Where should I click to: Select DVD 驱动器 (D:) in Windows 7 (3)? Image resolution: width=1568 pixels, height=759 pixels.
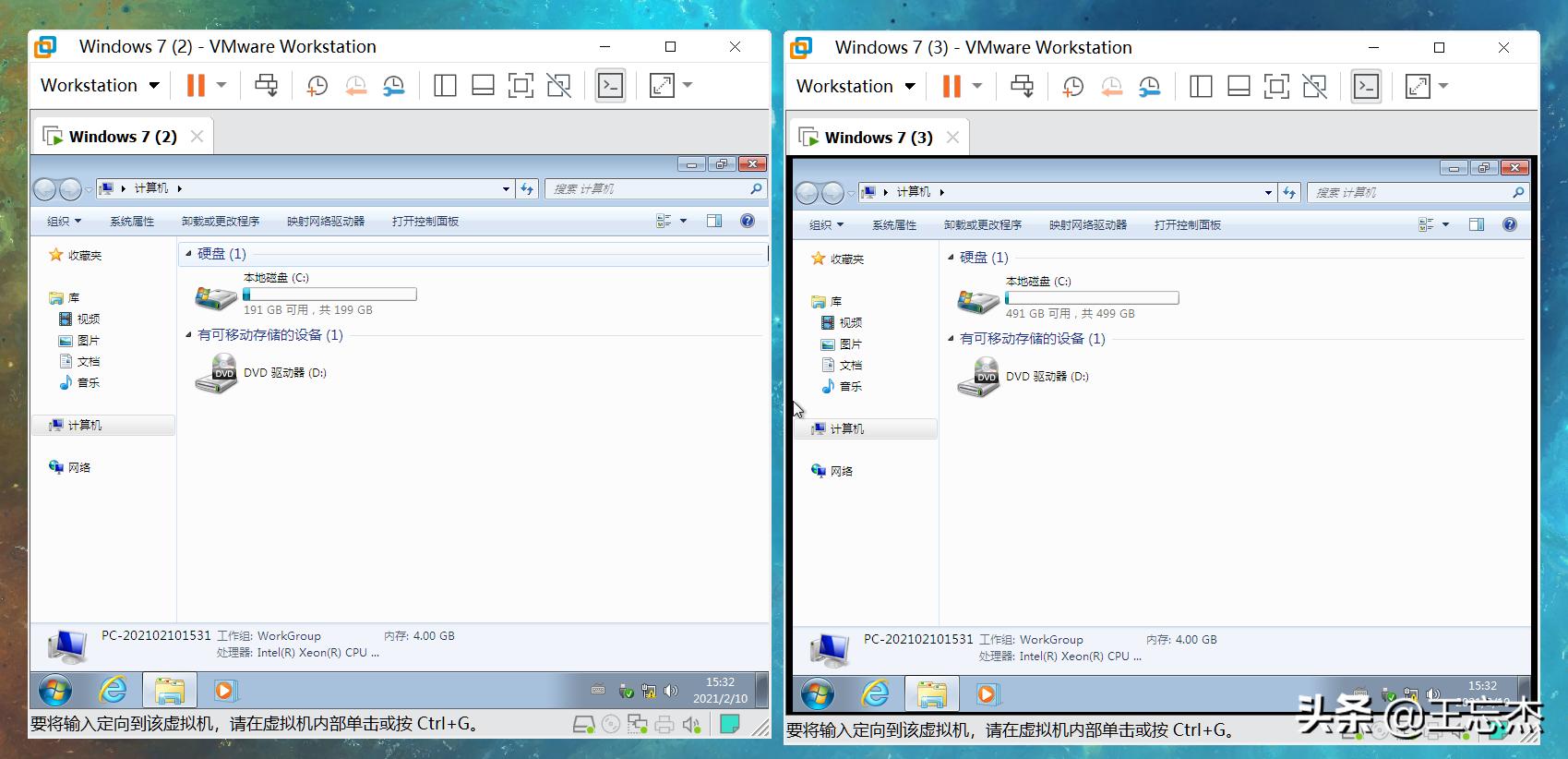[1023, 377]
